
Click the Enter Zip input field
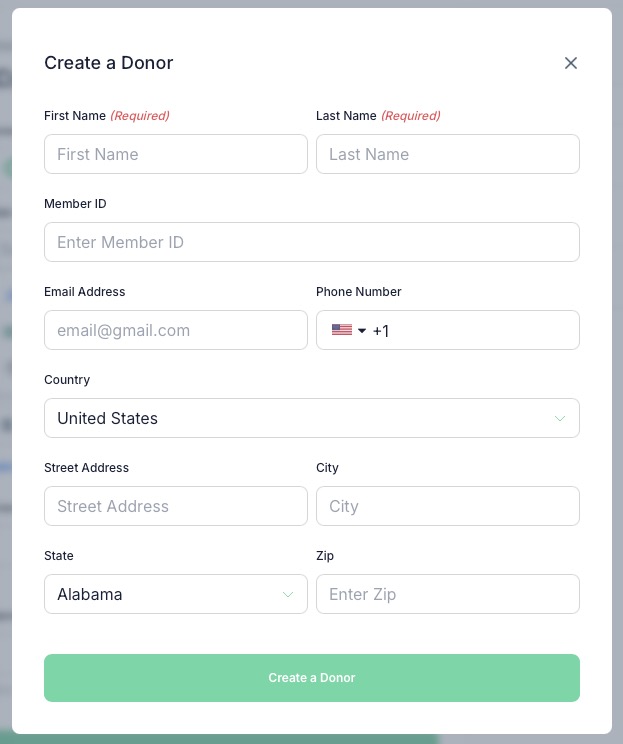[x=447, y=594]
